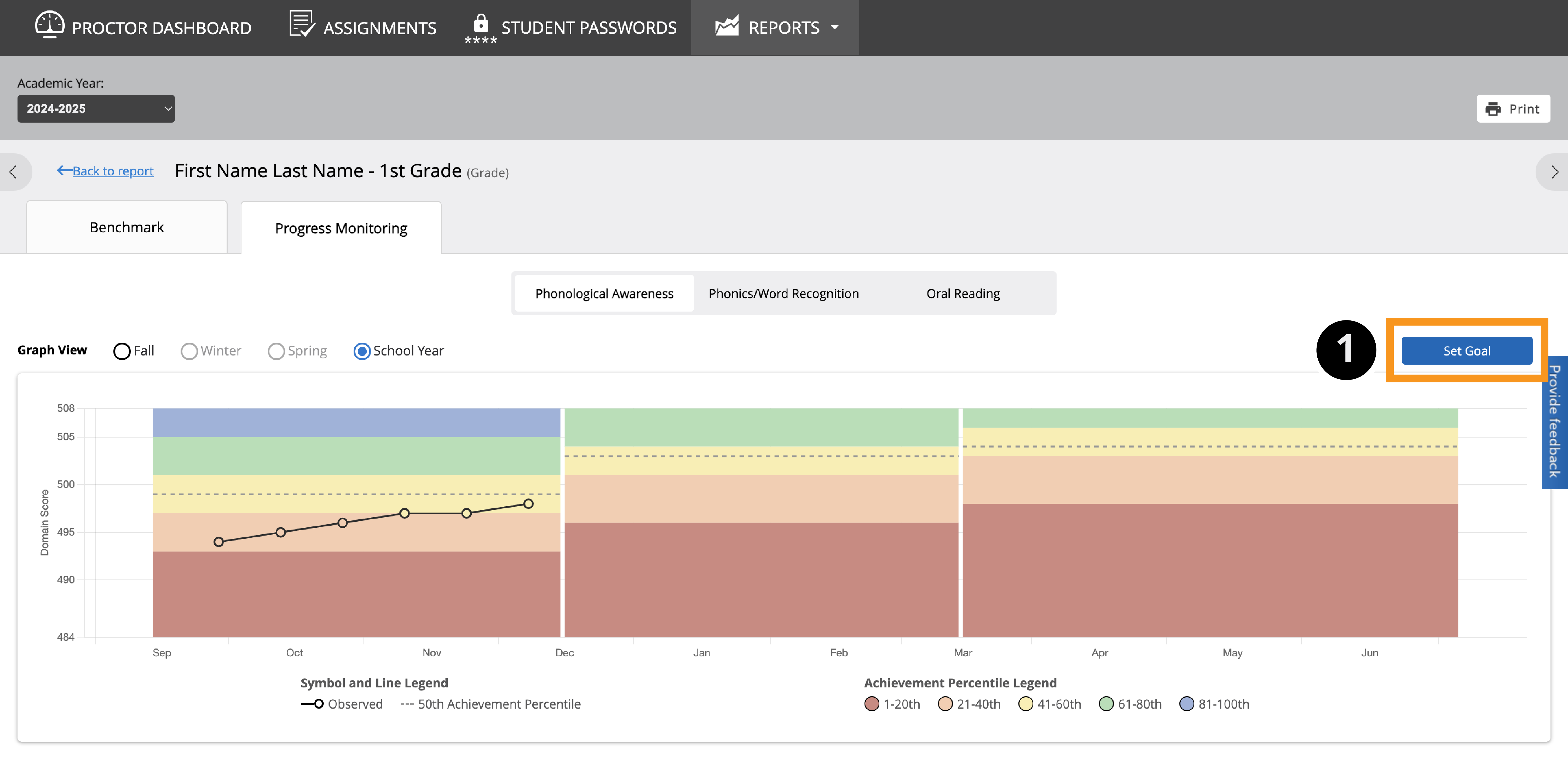Select the Winter graph view radio button
This screenshot has width=1568, height=758.
(x=189, y=351)
